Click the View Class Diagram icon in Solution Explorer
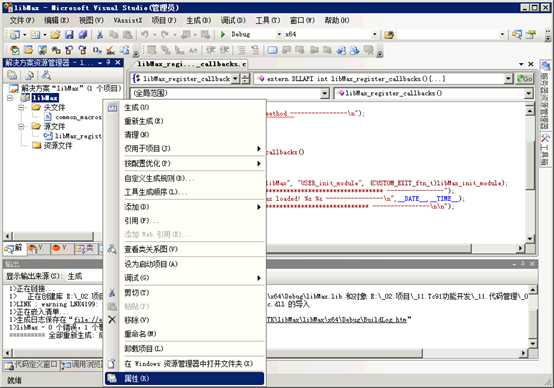Viewport: 554px width, 388px height. (46, 75)
